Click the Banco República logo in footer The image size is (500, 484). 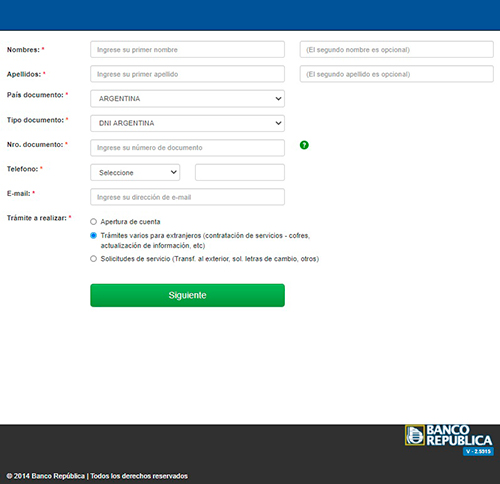[x=449, y=435]
